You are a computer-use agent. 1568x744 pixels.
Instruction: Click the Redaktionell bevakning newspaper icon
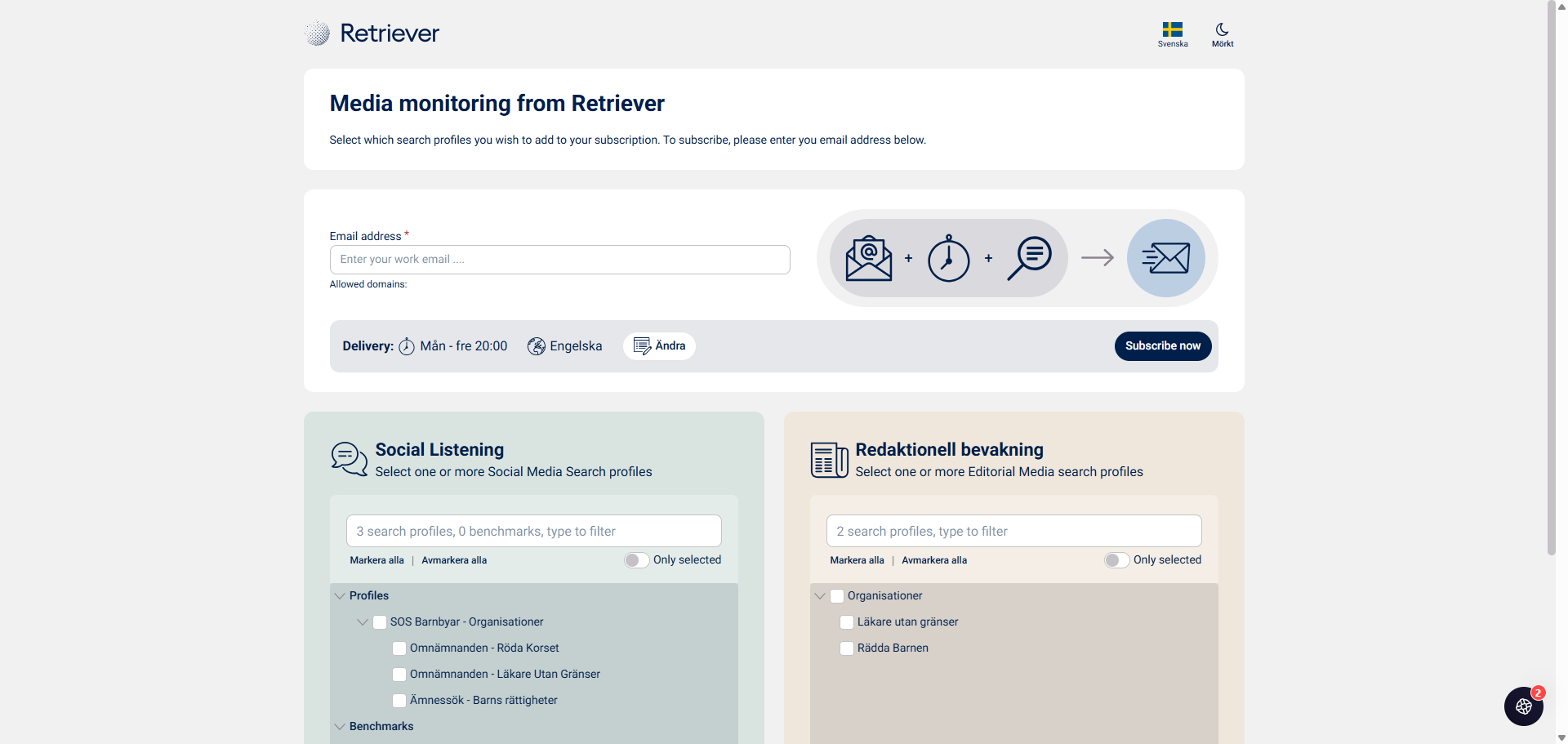pyautogui.click(x=830, y=460)
